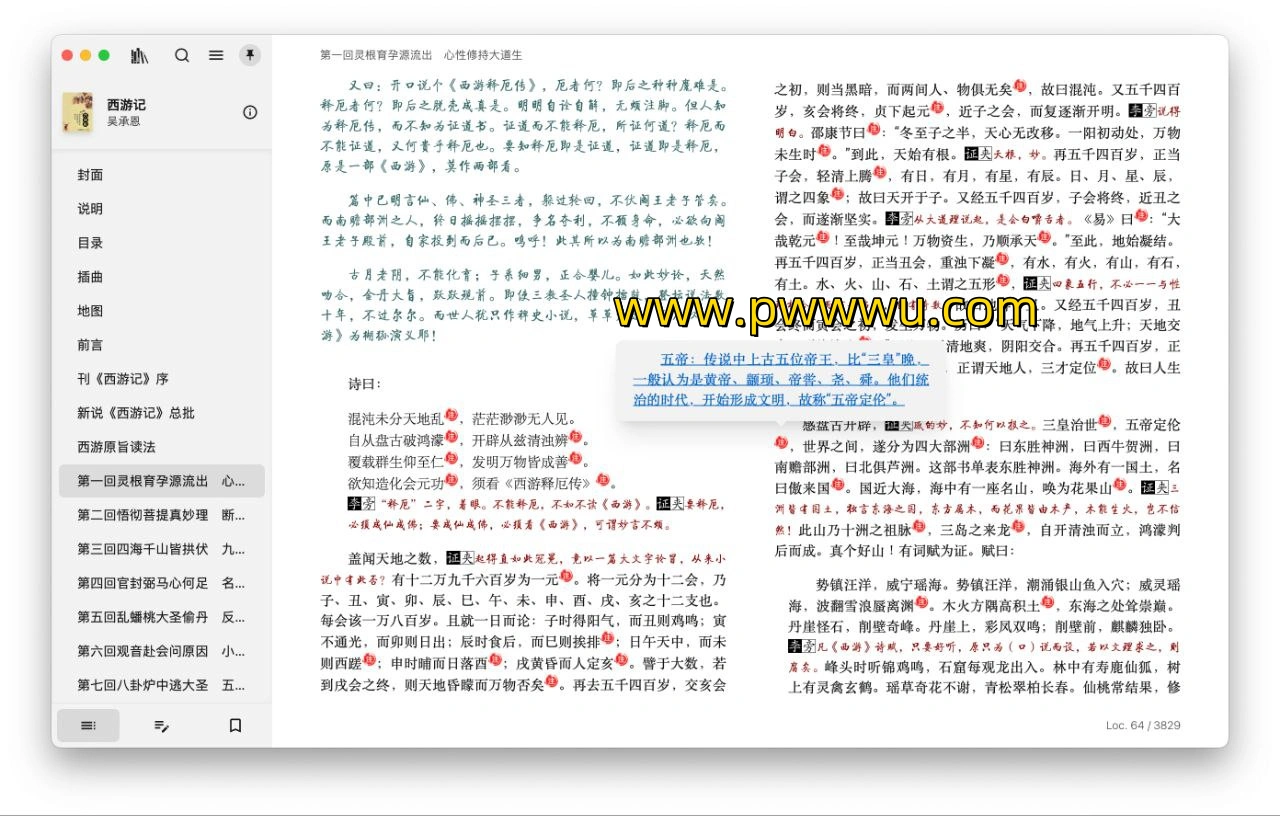This screenshot has height=816, width=1280.
Task: Go to 目录 in the contents list
Action: [x=162, y=243]
